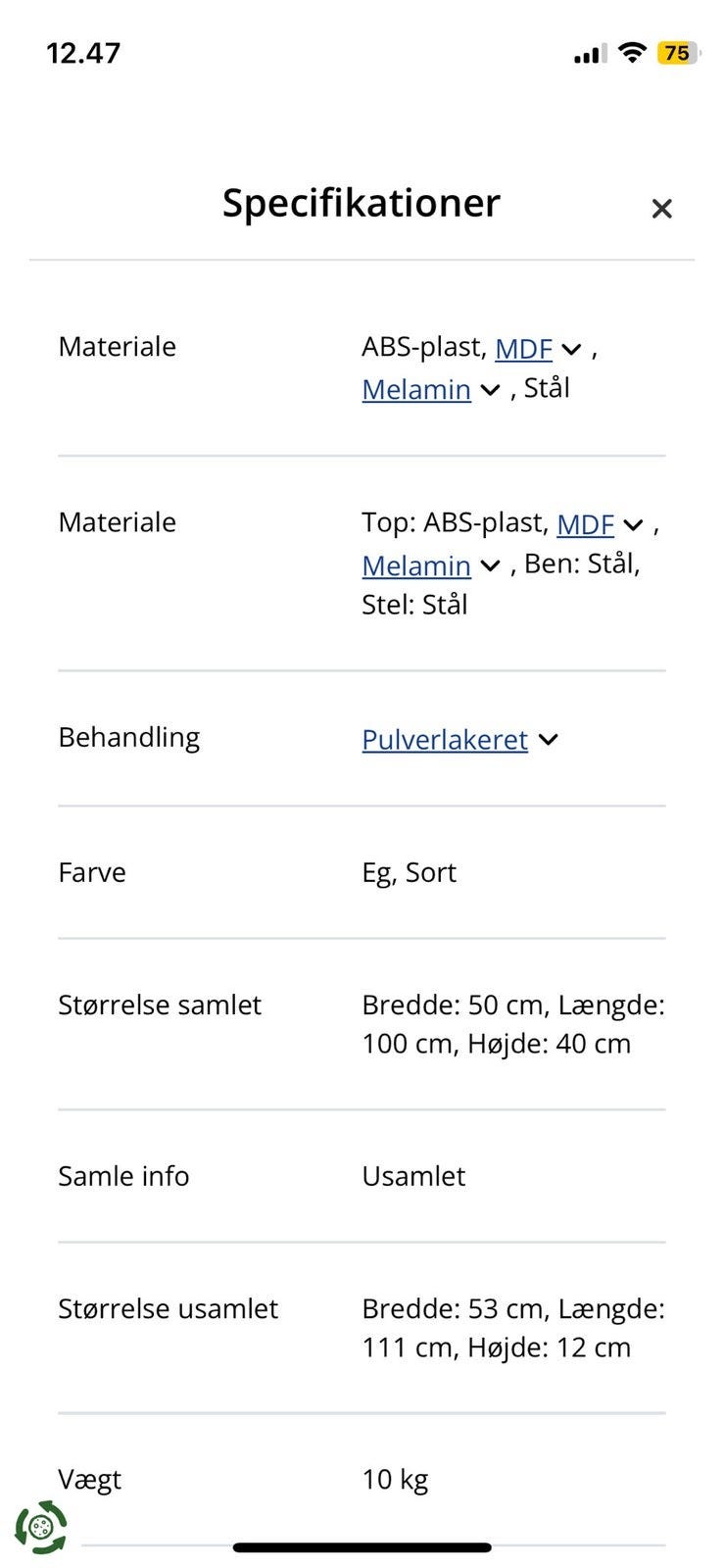Viewport: 724px width, 1568px height.
Task: Expand the chevron beside MDF after 'Top: ABS-plast'
Action: 634,525
